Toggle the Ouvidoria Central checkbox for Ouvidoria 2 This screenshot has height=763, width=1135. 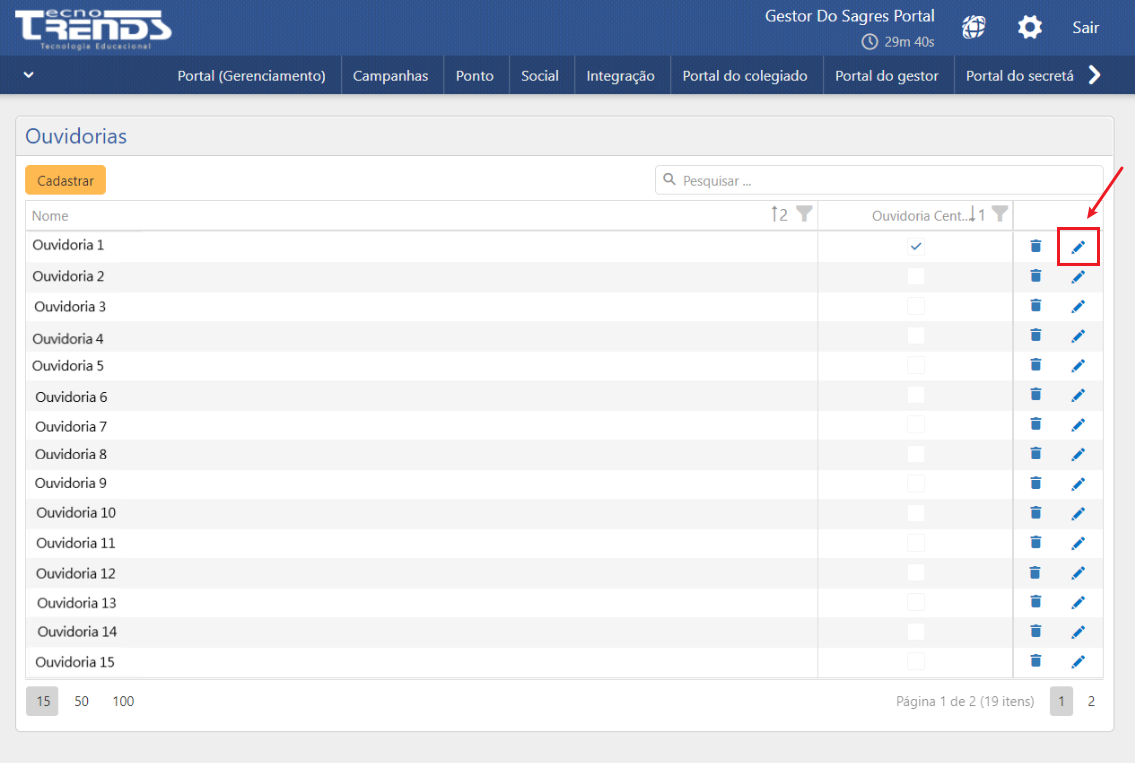(915, 276)
